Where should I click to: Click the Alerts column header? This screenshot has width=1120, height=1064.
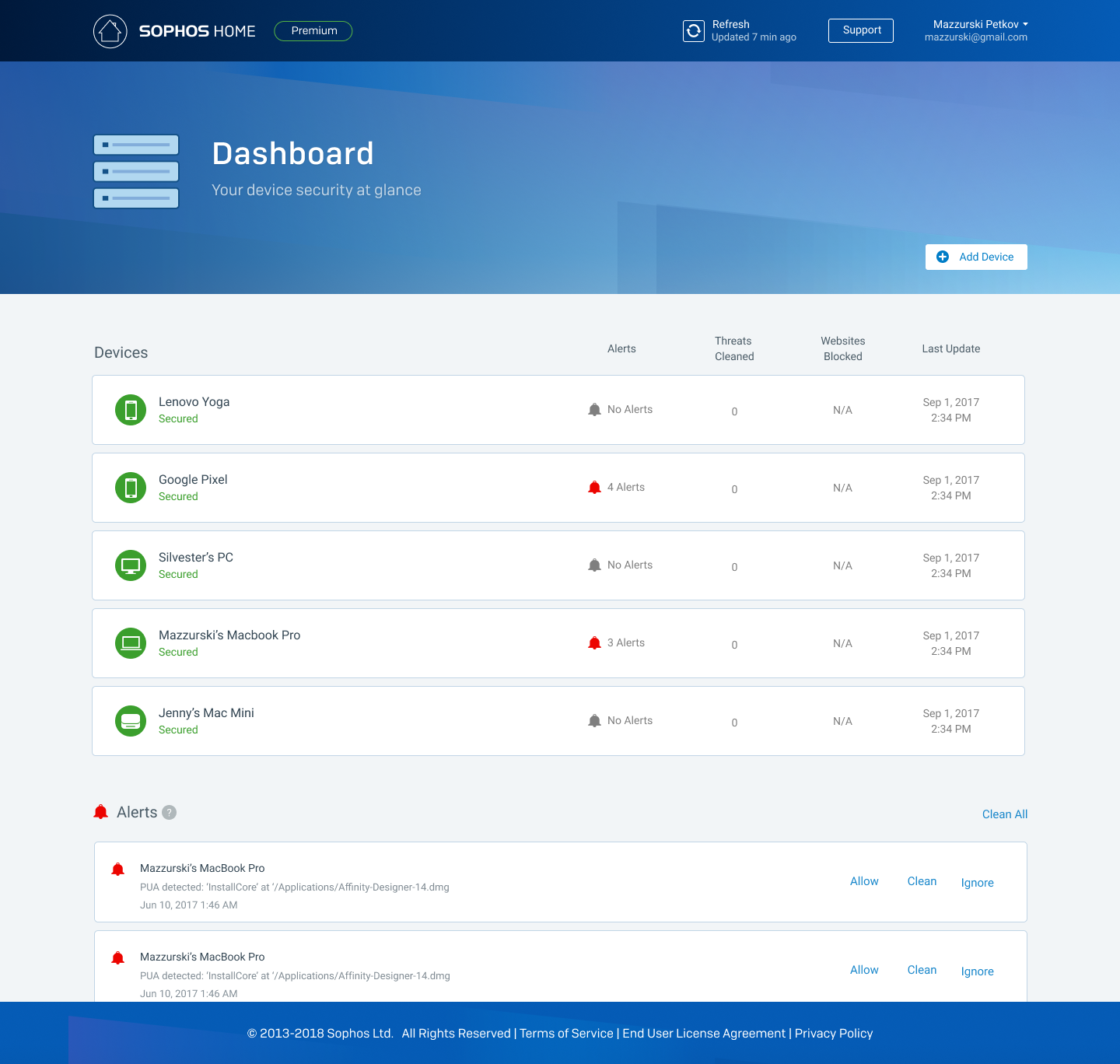(621, 348)
